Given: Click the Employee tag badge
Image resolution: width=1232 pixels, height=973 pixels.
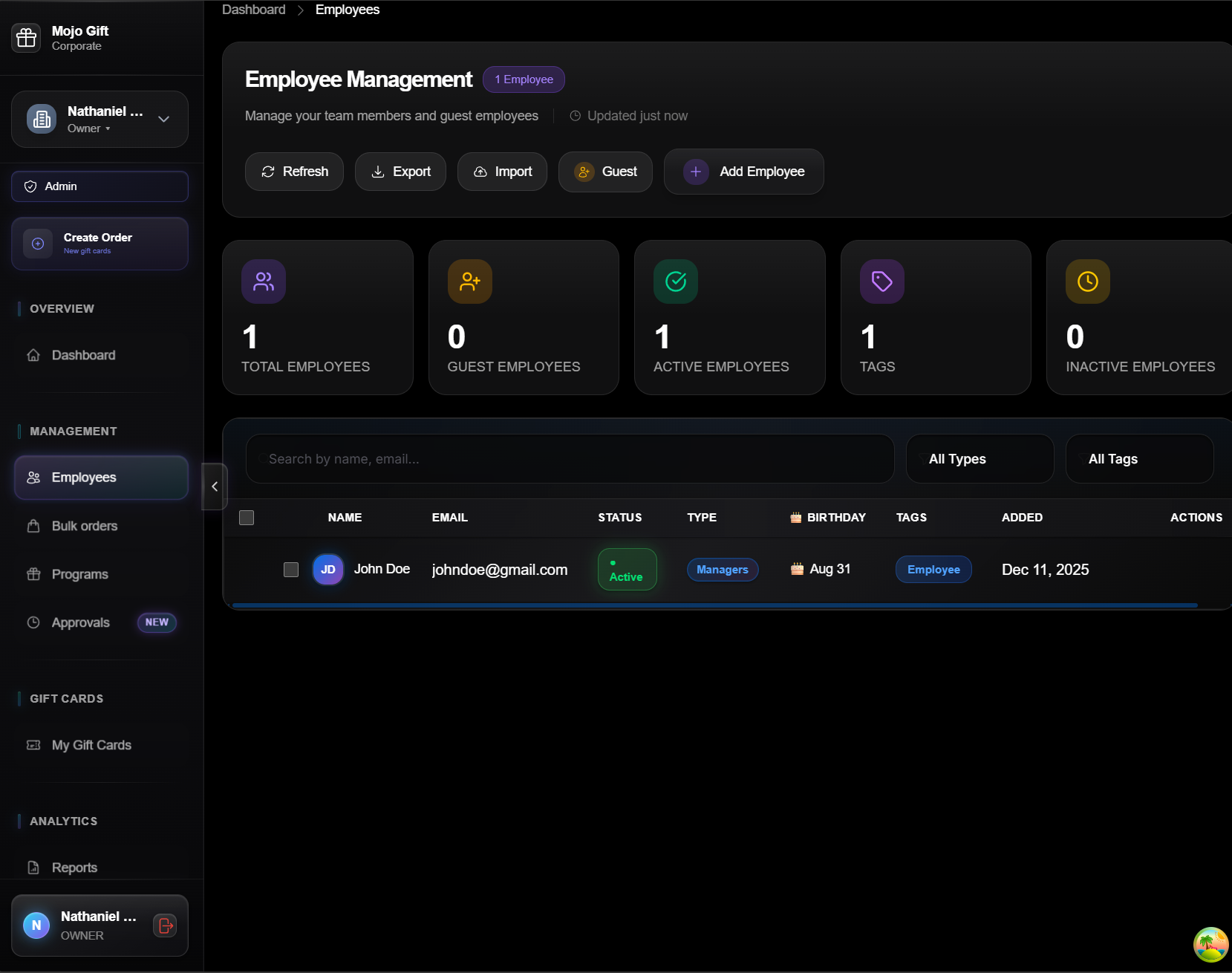Looking at the screenshot, I should pos(933,570).
